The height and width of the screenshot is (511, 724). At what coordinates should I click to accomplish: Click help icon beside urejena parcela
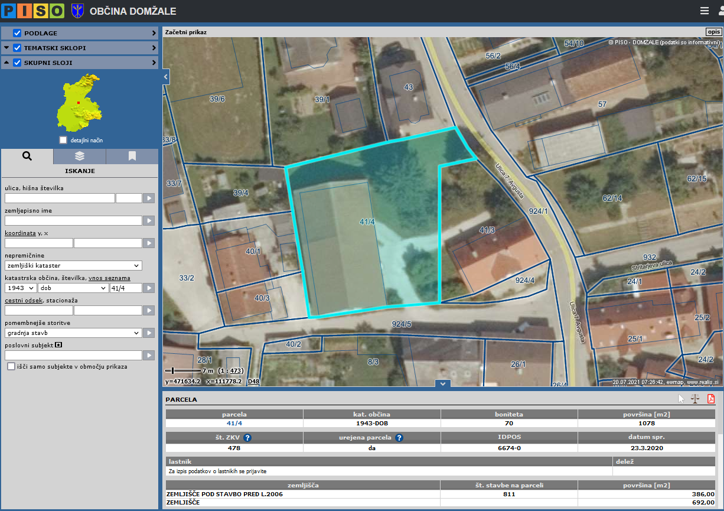(x=399, y=438)
